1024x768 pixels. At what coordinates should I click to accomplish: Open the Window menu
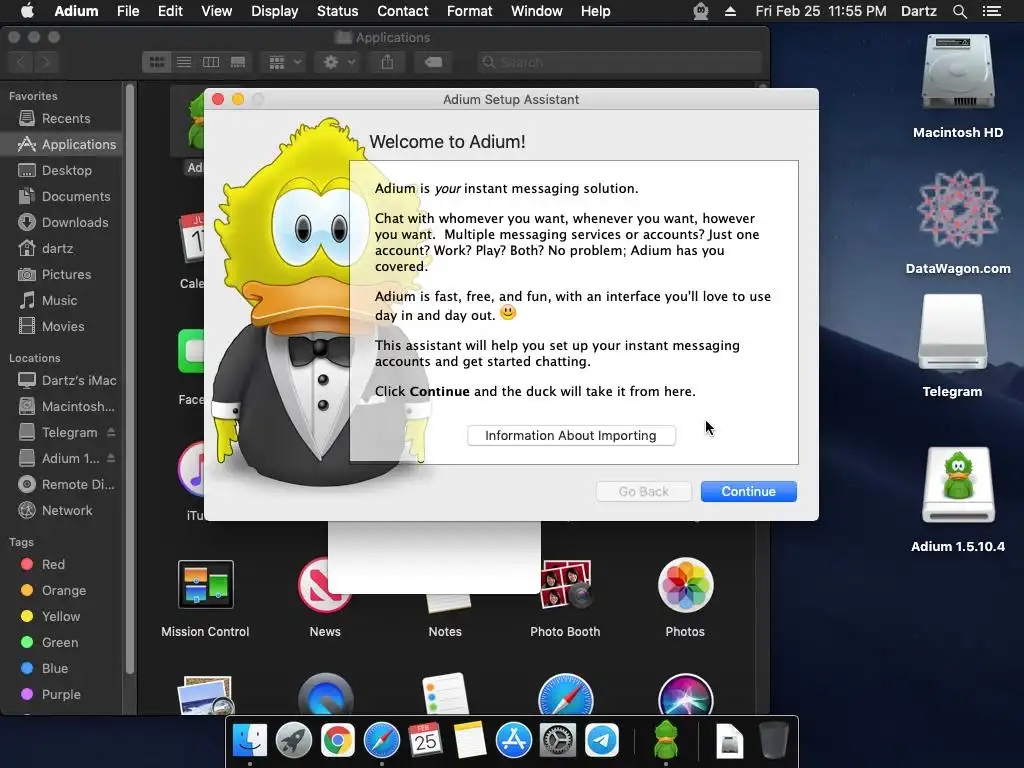tap(537, 11)
